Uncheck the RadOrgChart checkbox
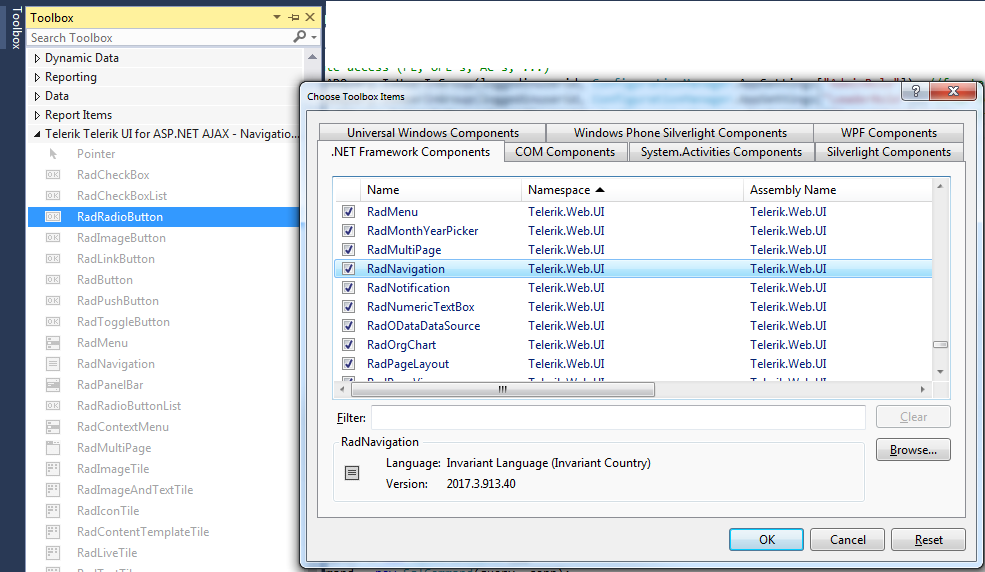The width and height of the screenshot is (985, 572). point(348,345)
